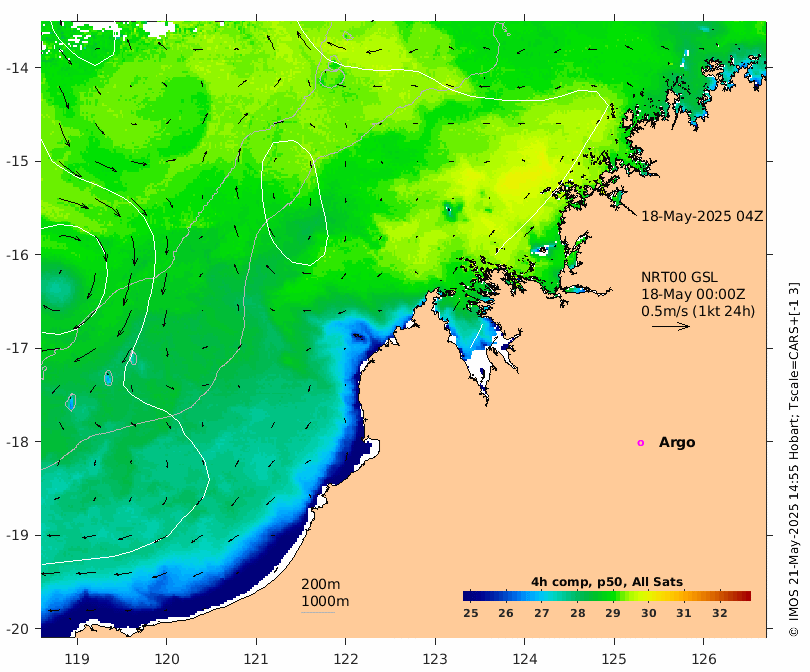The width and height of the screenshot is (810, 672).
Task: Click the longitude axis label 119
Action: pyautogui.click(x=77, y=660)
